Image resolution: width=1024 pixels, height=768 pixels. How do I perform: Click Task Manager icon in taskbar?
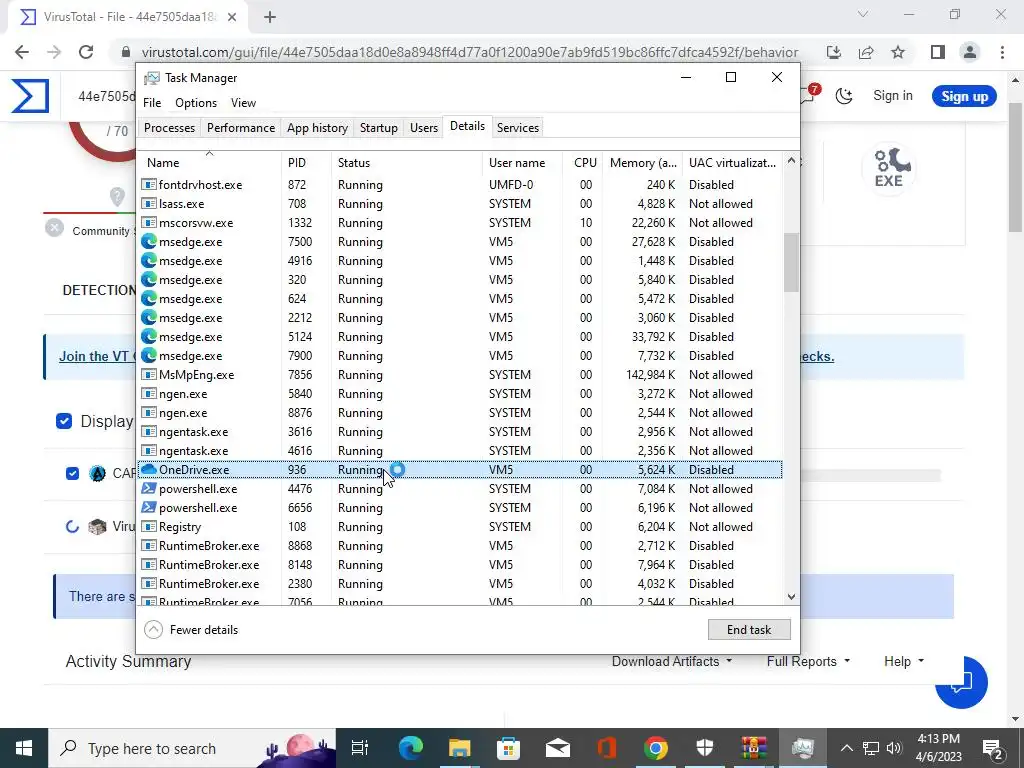point(802,748)
